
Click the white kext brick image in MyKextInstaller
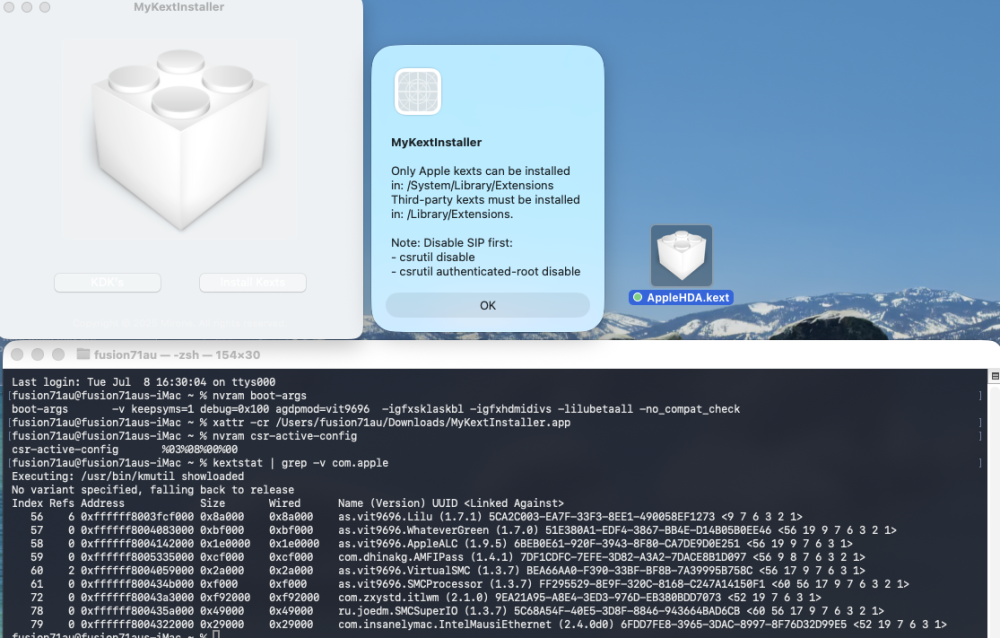[x=180, y=139]
